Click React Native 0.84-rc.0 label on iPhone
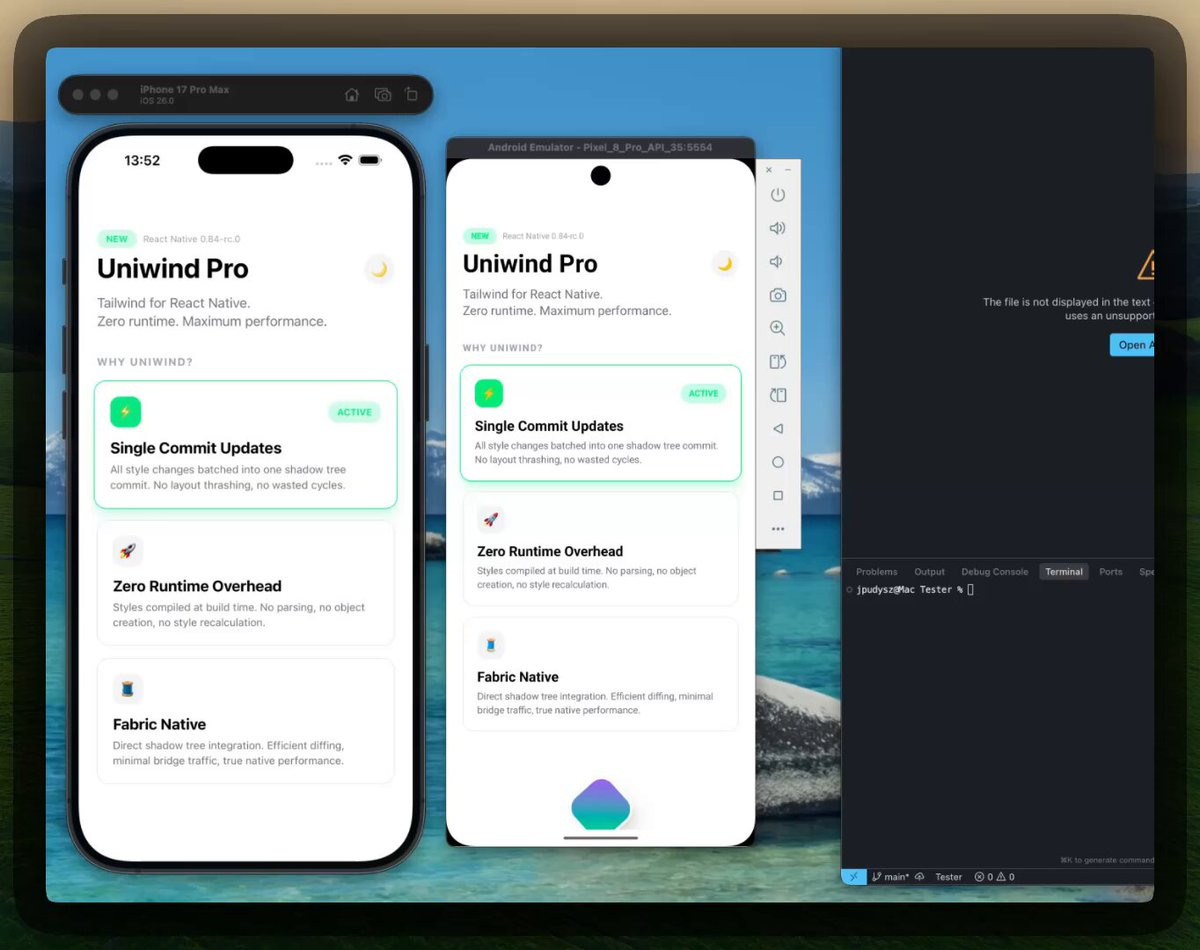Image resolution: width=1200 pixels, height=950 pixels. pyautogui.click(x=191, y=239)
